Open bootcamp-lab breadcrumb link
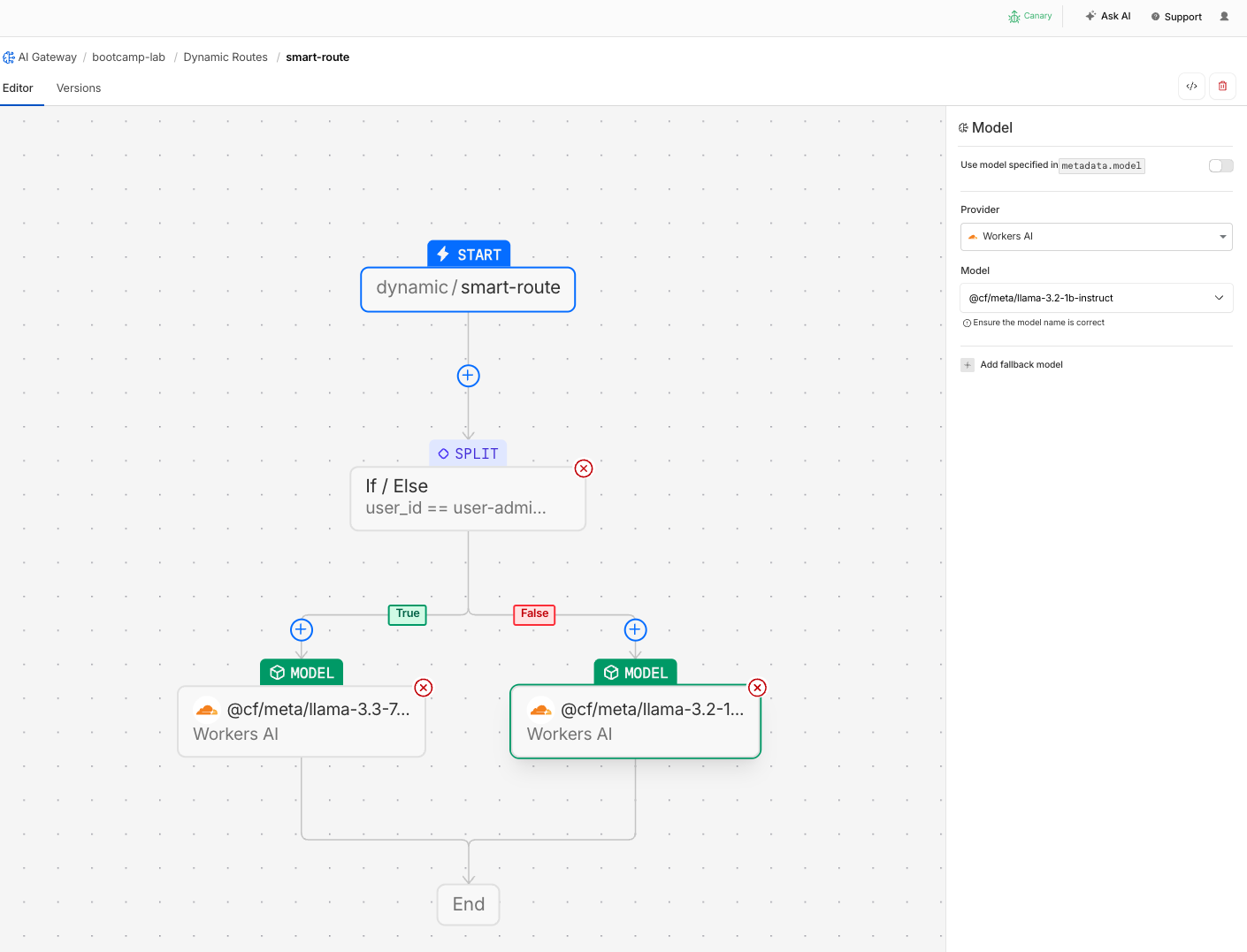The width and height of the screenshot is (1247, 952). (128, 57)
